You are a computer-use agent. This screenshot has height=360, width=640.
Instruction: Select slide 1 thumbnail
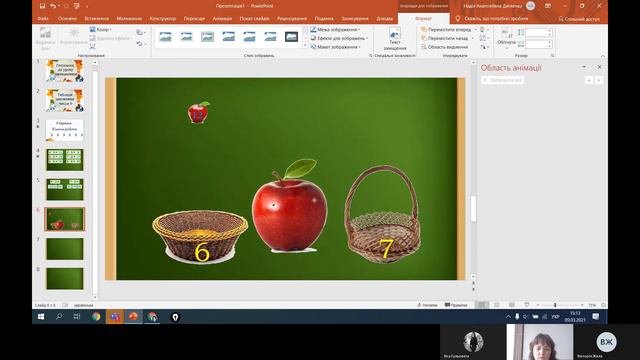tap(65, 71)
